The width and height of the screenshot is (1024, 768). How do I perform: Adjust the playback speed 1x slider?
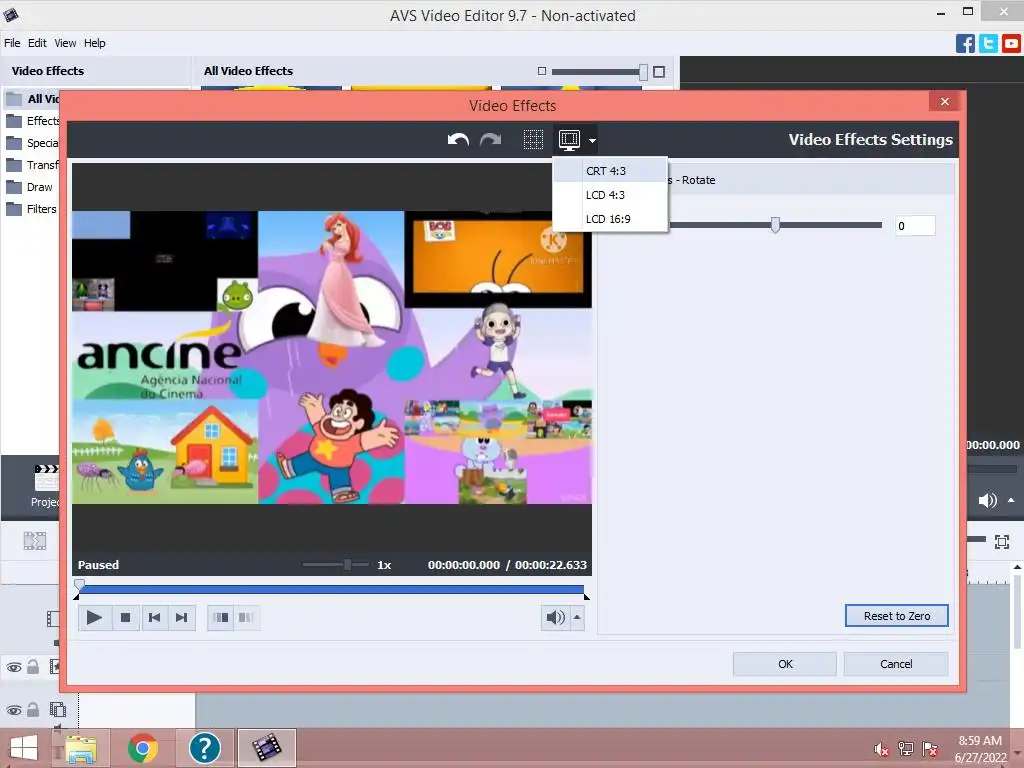tap(347, 564)
